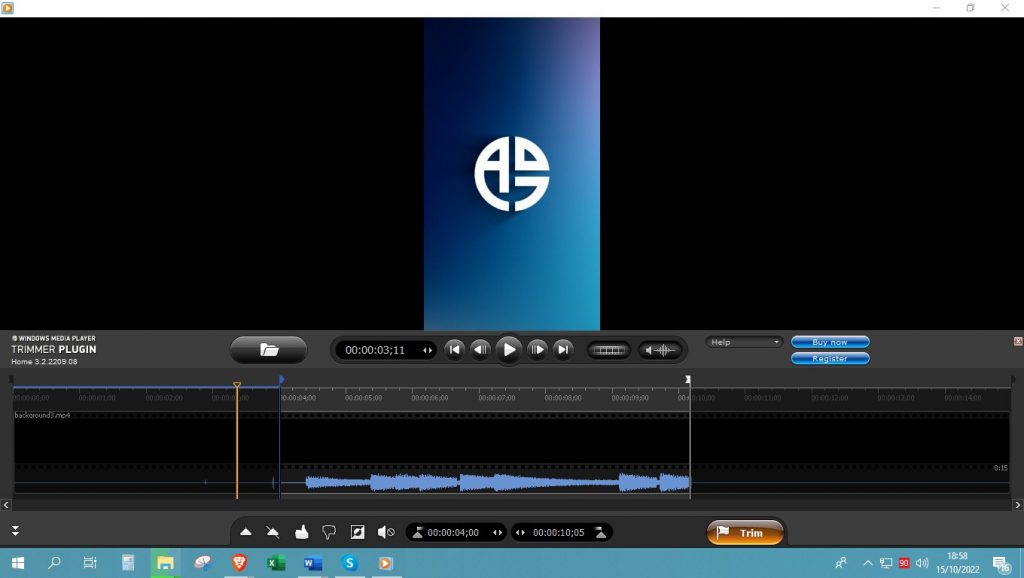1024x578 pixels.
Task: Jump to the next marker
Action: tap(563, 350)
